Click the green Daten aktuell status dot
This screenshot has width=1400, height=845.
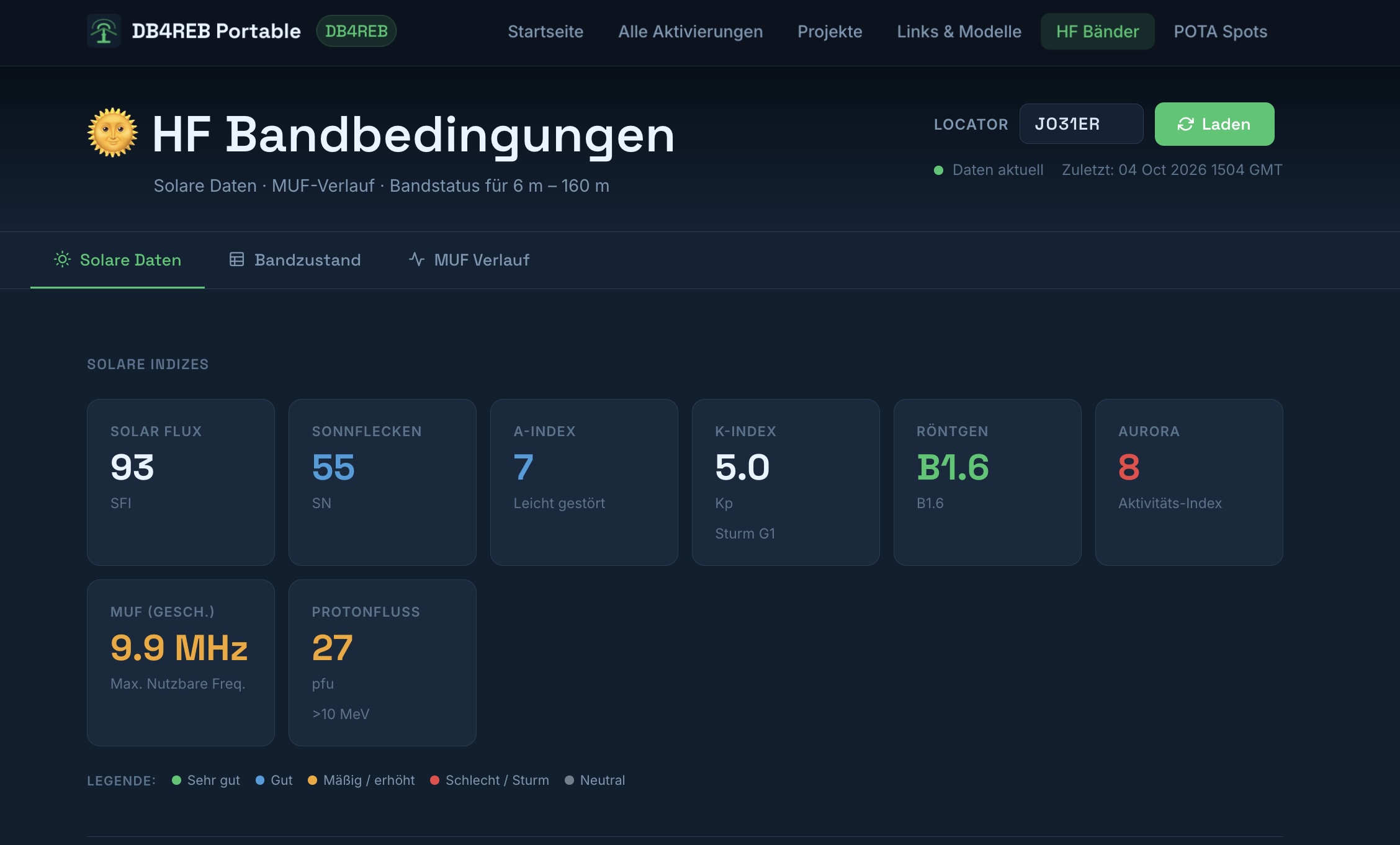pos(938,170)
